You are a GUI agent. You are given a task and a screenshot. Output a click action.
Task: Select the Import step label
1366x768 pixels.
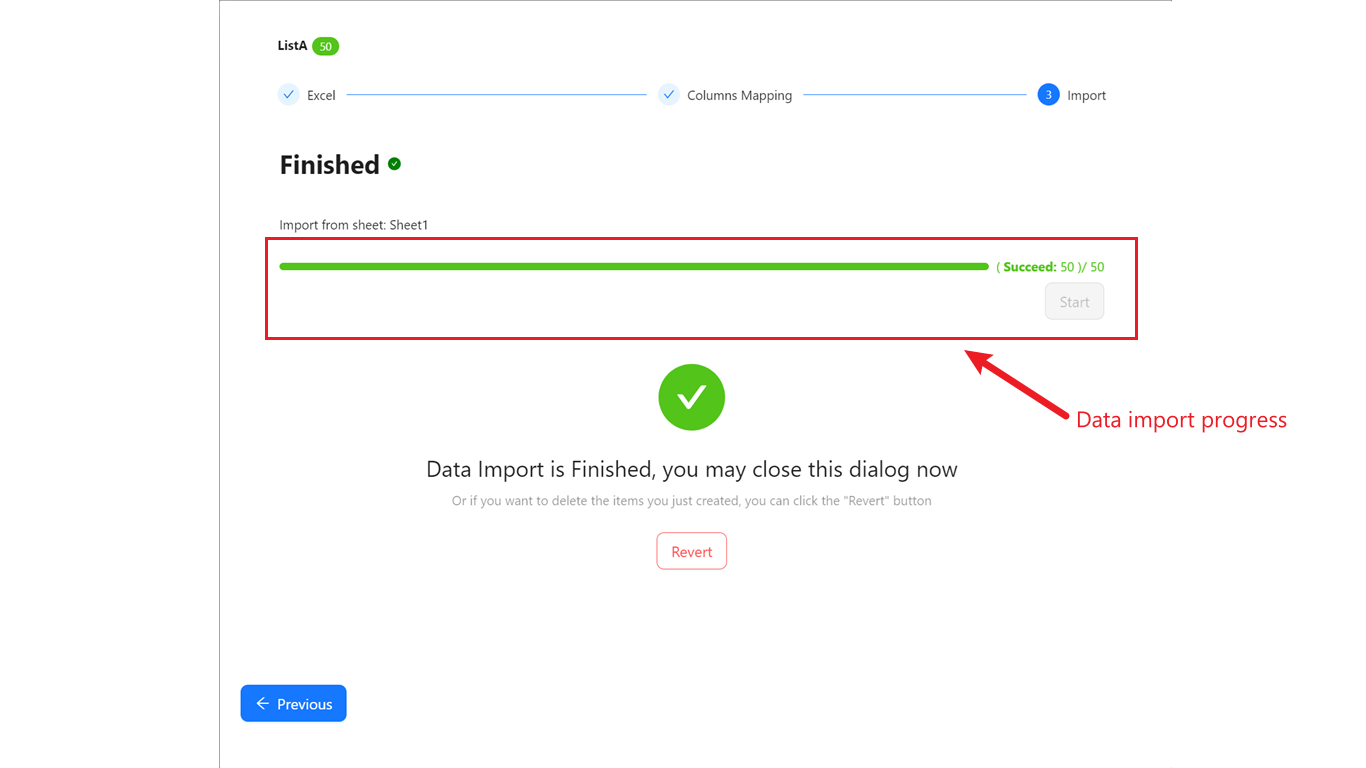click(1086, 96)
